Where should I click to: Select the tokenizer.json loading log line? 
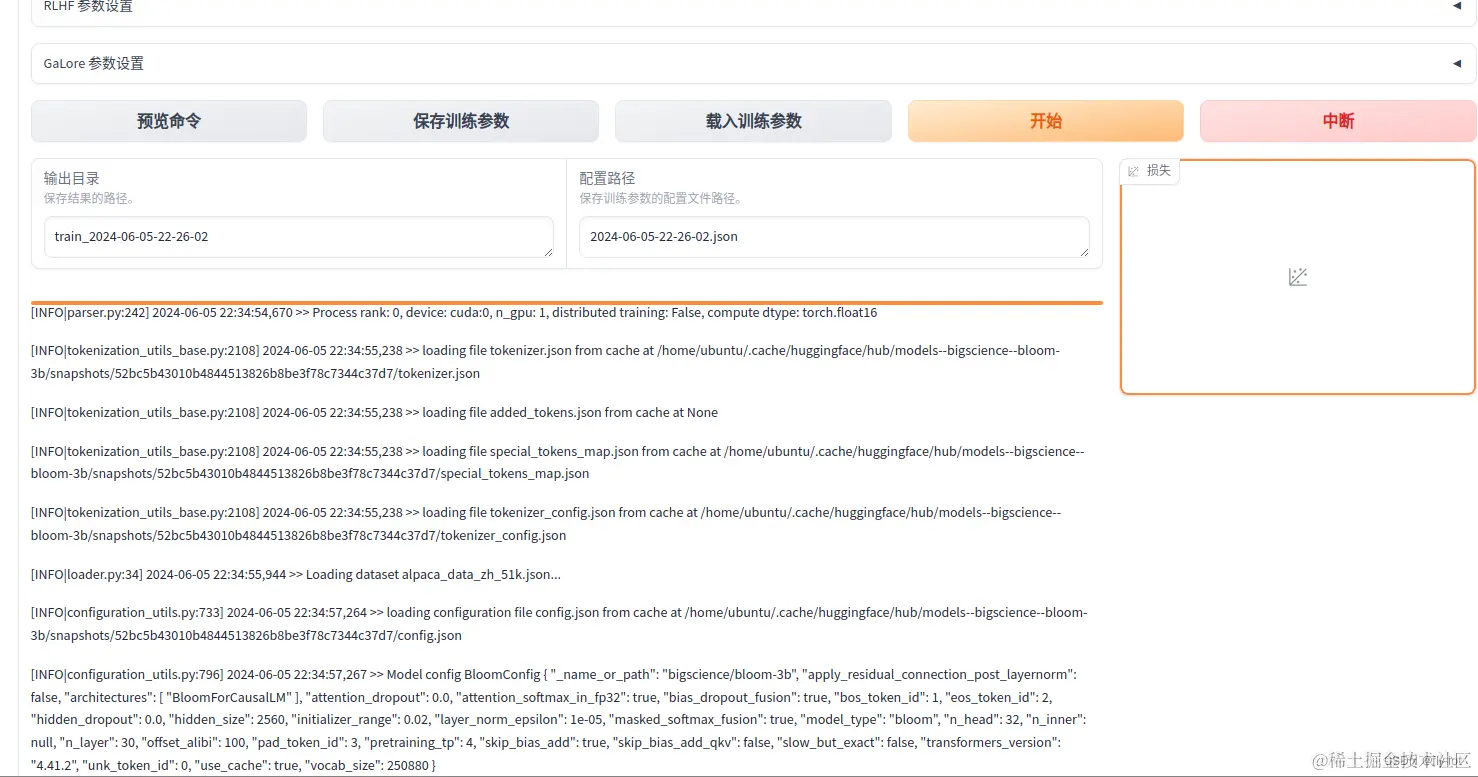click(545, 362)
